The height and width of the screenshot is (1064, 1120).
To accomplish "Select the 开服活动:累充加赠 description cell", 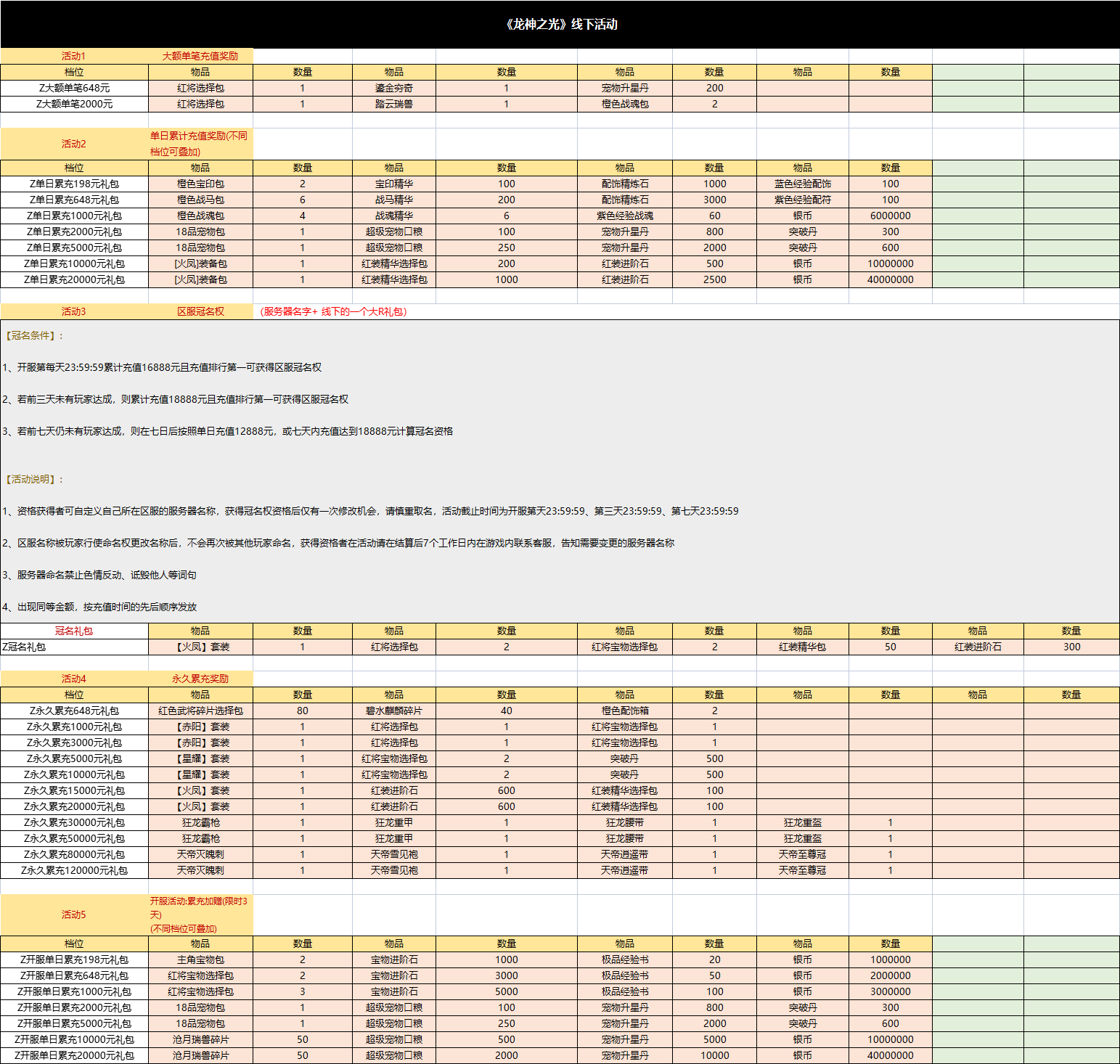I will pyautogui.click(x=200, y=914).
